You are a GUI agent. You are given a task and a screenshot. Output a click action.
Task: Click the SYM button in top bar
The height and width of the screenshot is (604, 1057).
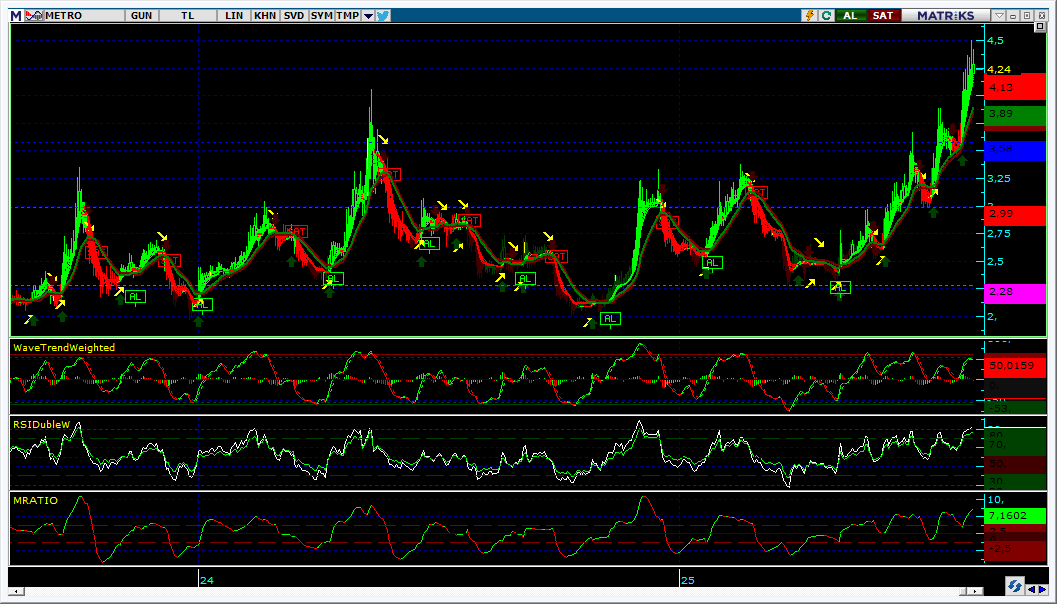322,16
